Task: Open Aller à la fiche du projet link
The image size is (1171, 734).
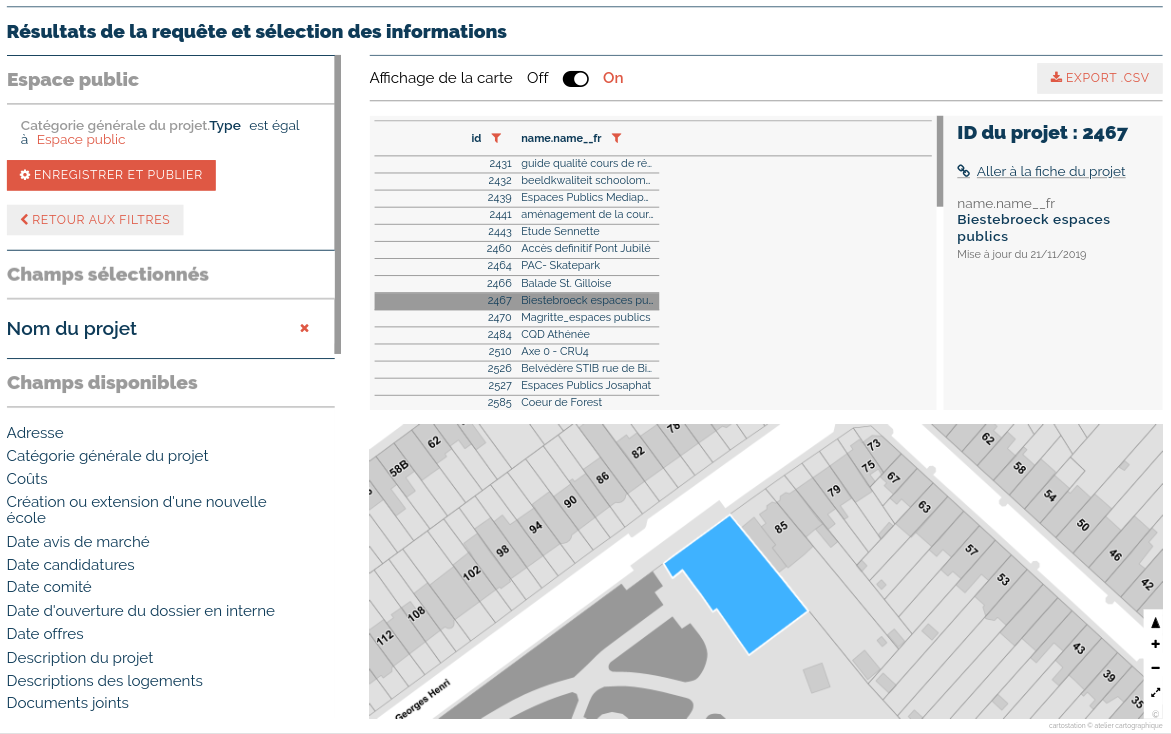Action: [x=1050, y=172]
